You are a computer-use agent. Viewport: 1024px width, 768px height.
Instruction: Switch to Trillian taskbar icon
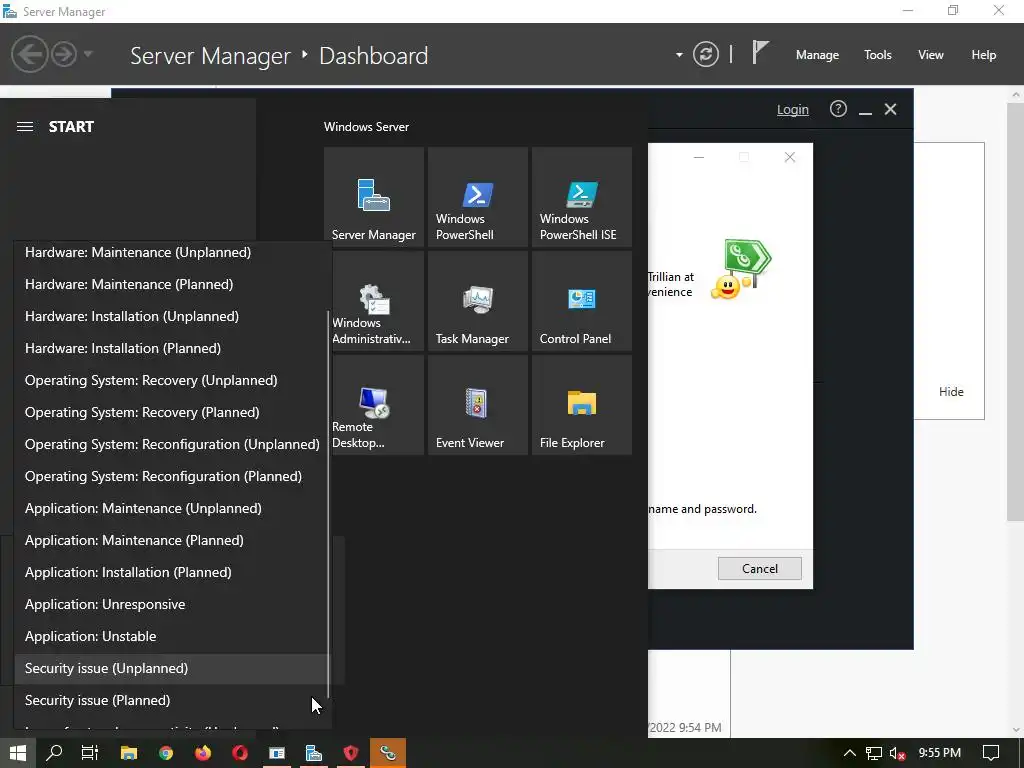pyautogui.click(x=388, y=753)
